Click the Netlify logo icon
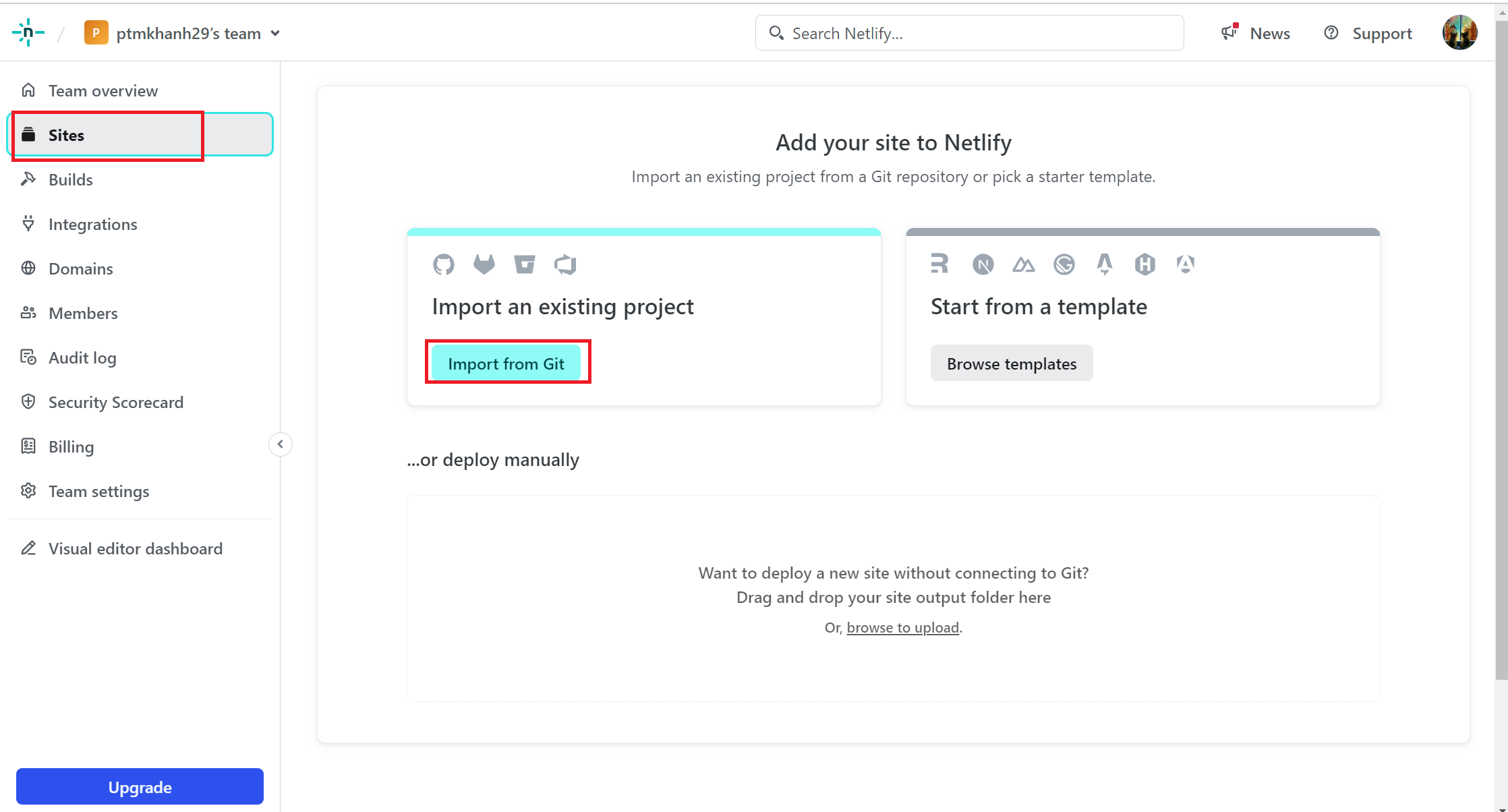Image resolution: width=1508 pixels, height=812 pixels. click(x=28, y=32)
